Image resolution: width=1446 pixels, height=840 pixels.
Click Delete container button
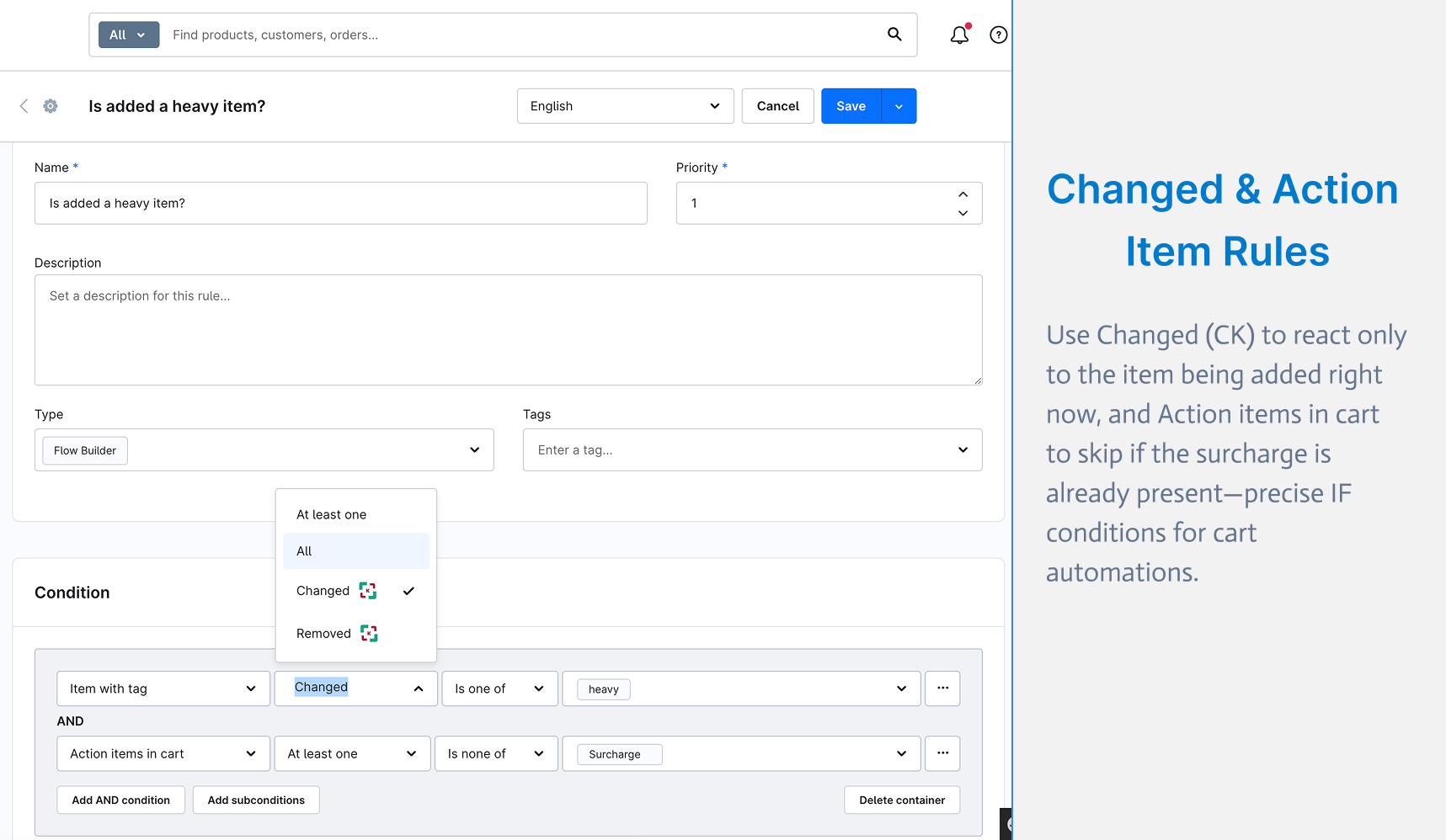pyautogui.click(x=902, y=800)
